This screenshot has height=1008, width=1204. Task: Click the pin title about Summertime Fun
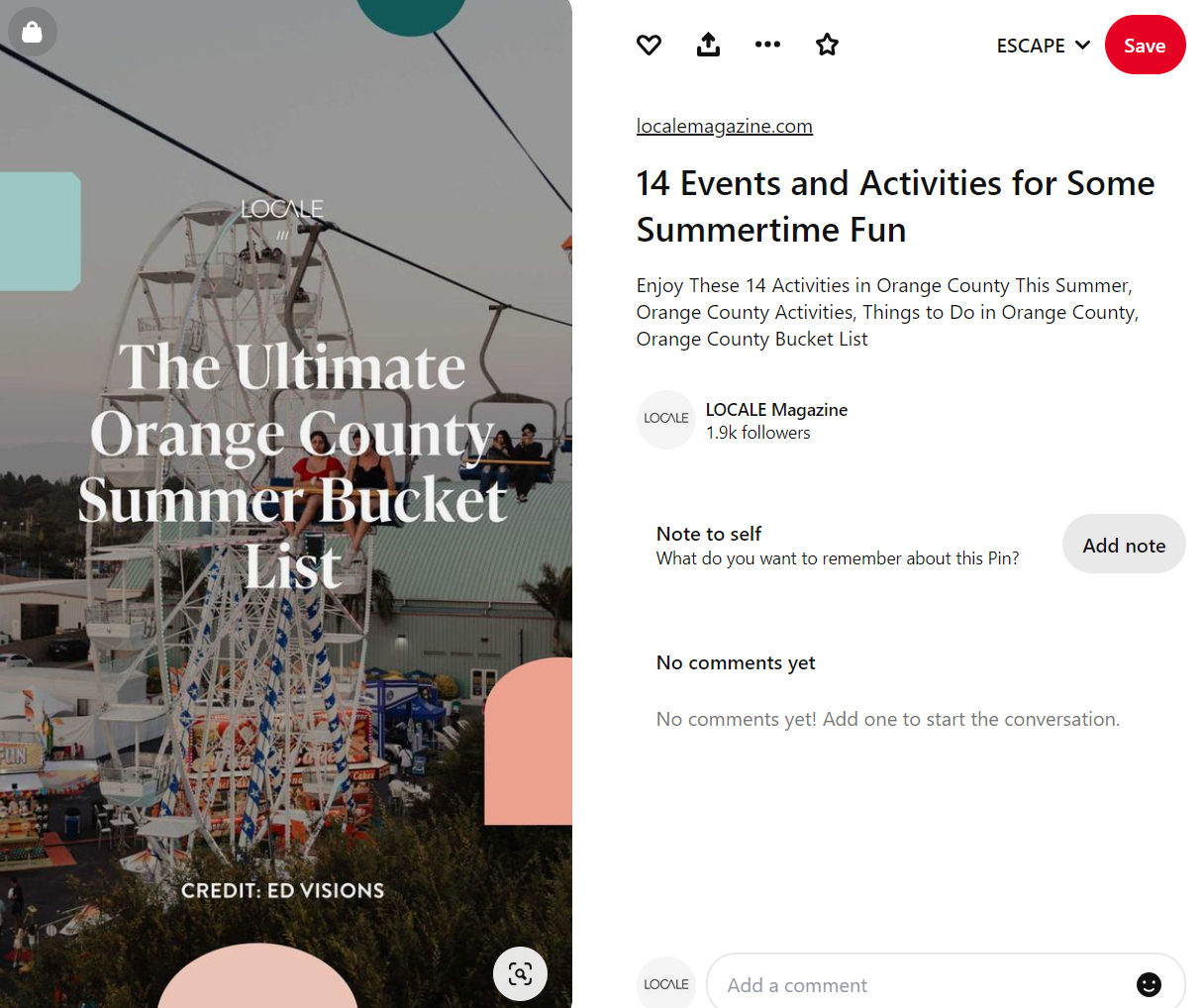895,206
